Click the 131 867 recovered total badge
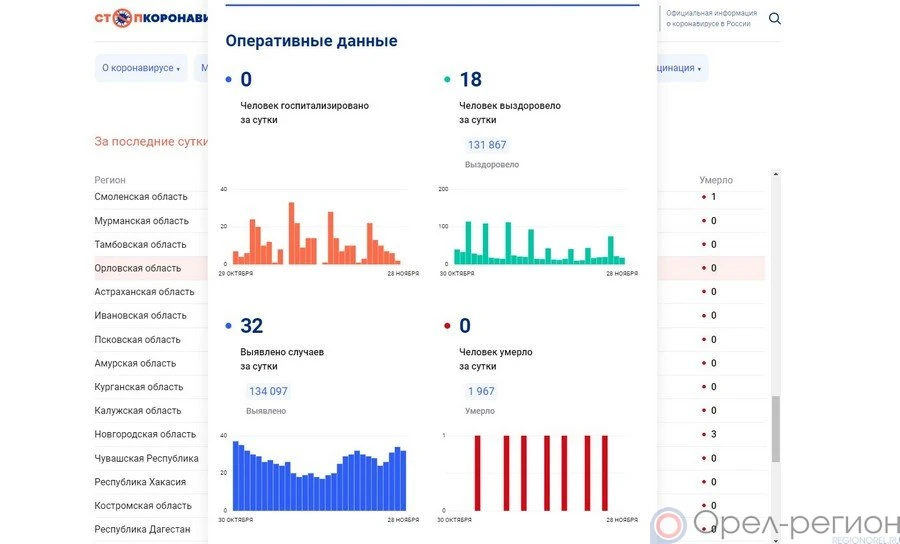The height and width of the screenshot is (544, 900). pyautogui.click(x=487, y=145)
